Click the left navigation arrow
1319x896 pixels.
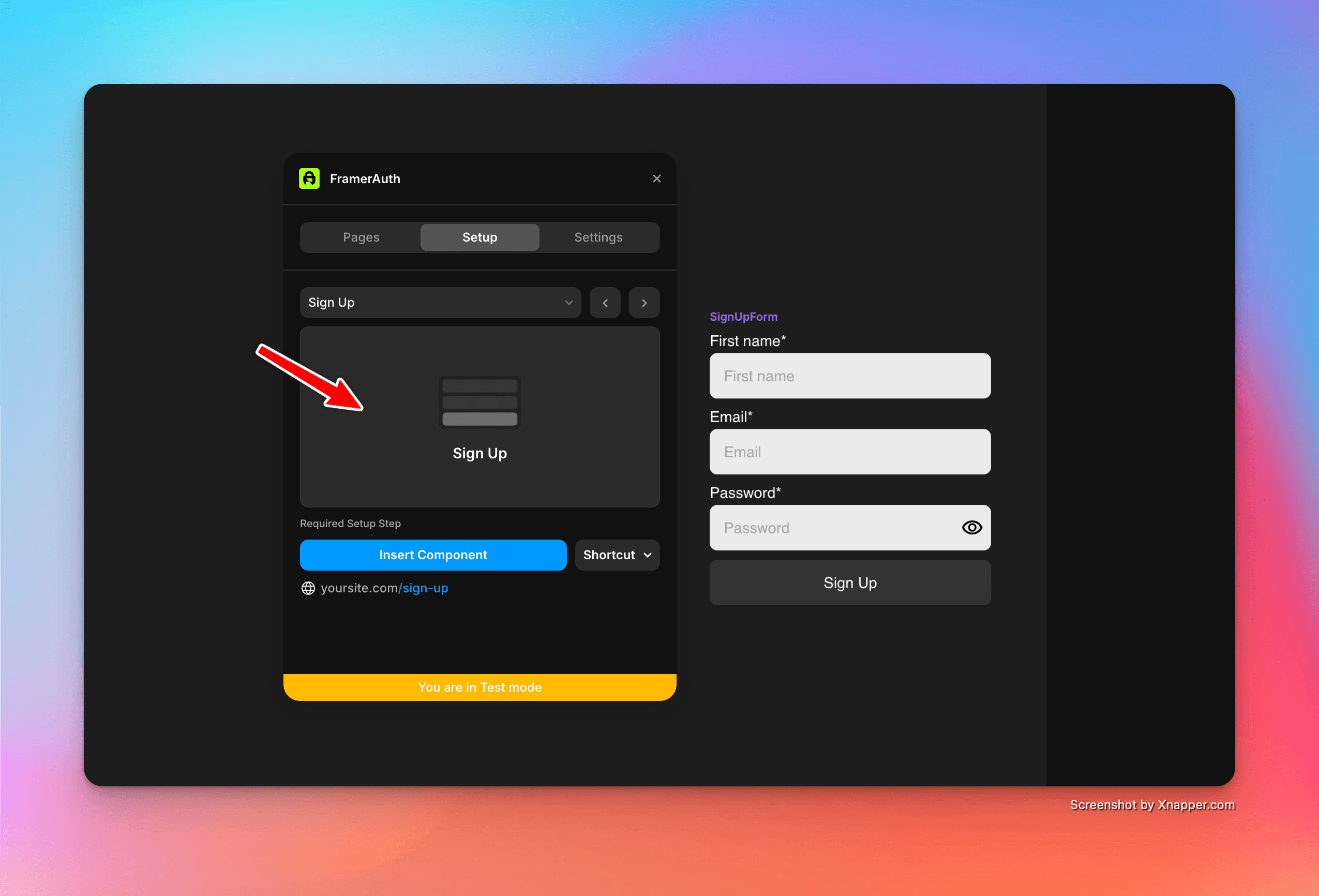coord(606,302)
